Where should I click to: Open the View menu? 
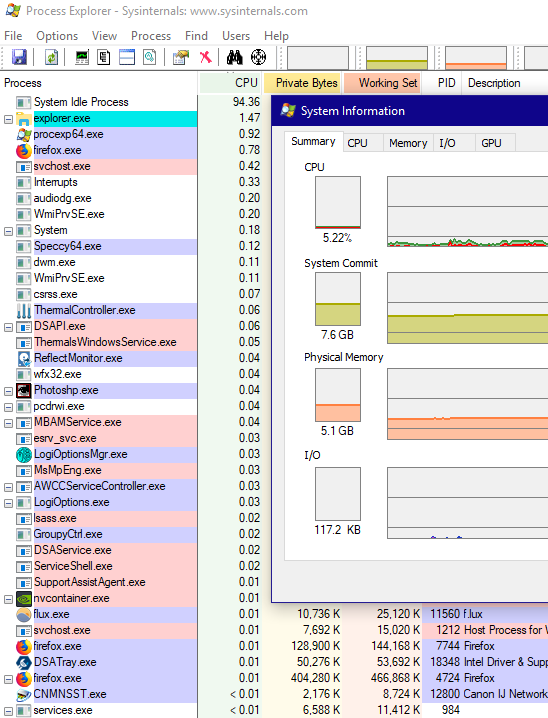pos(104,36)
